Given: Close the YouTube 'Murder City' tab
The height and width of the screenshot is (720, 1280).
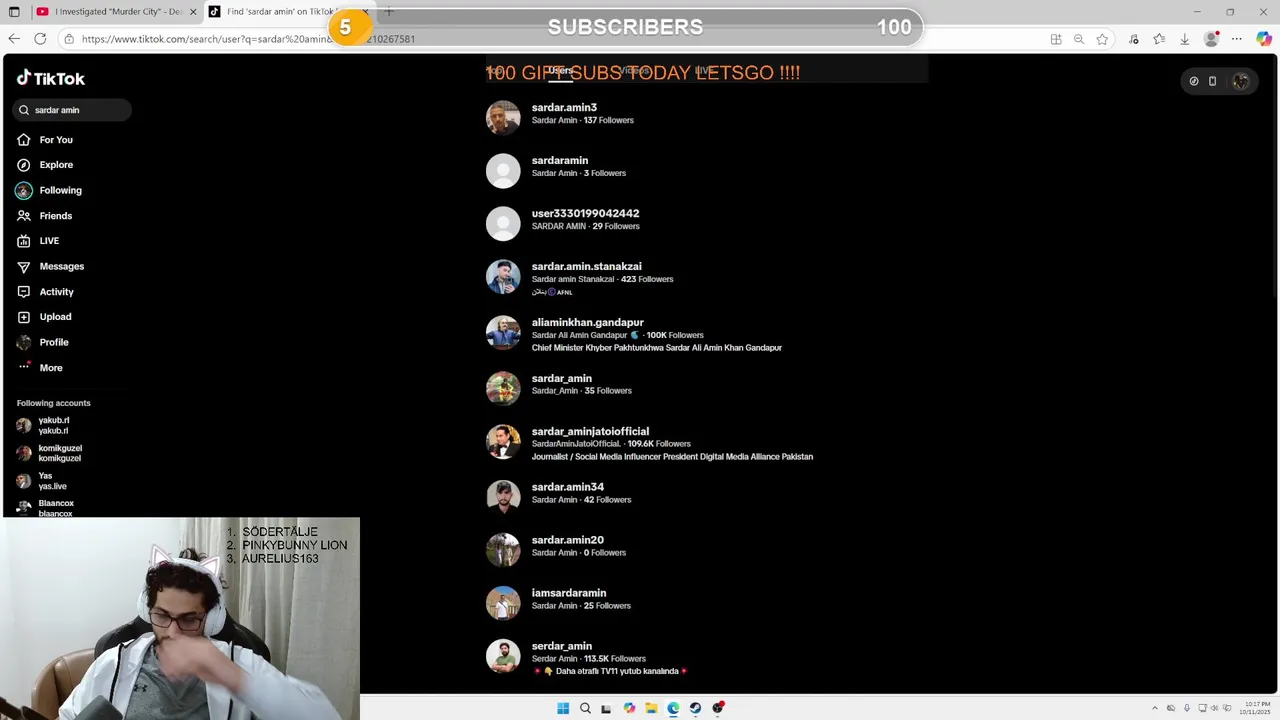Looking at the screenshot, I should pyautogui.click(x=191, y=12).
